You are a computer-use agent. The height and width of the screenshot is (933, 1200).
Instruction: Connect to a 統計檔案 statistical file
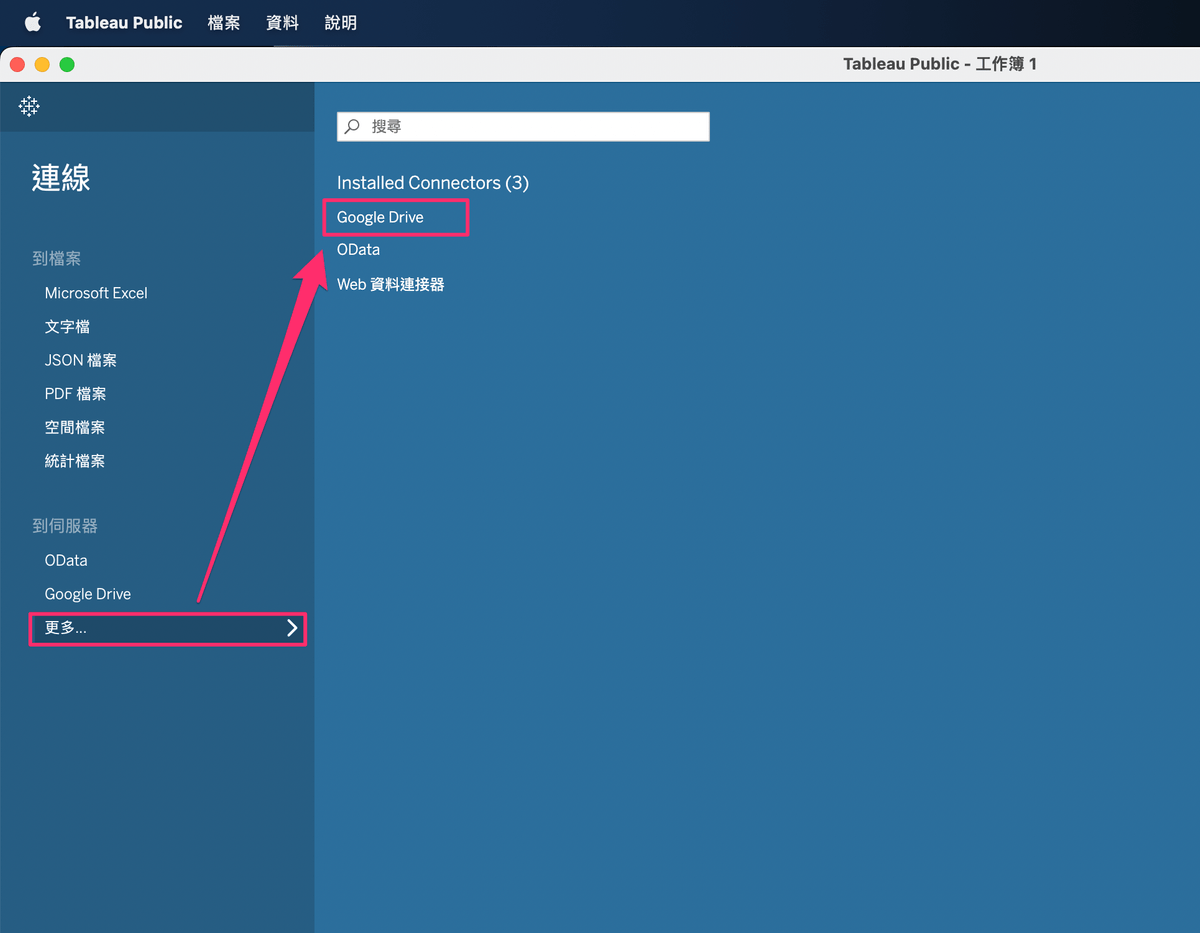[75, 461]
